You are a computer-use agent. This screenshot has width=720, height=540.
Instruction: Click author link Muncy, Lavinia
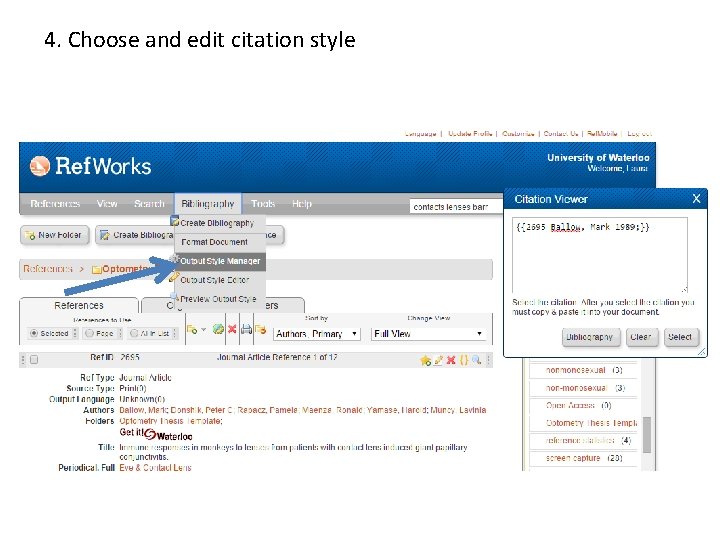(x=458, y=410)
